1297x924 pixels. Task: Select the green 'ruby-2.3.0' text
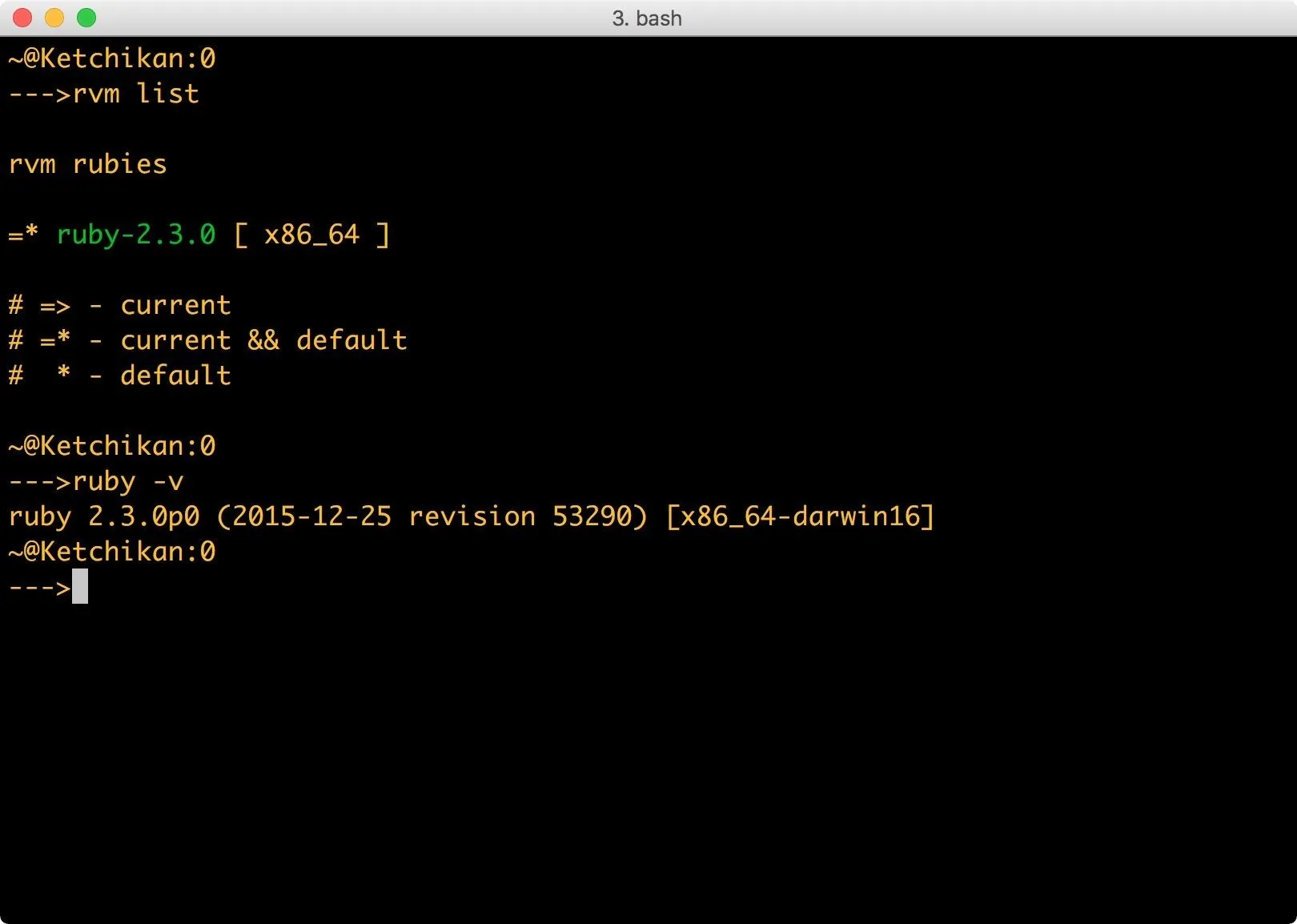pyautogui.click(x=135, y=235)
